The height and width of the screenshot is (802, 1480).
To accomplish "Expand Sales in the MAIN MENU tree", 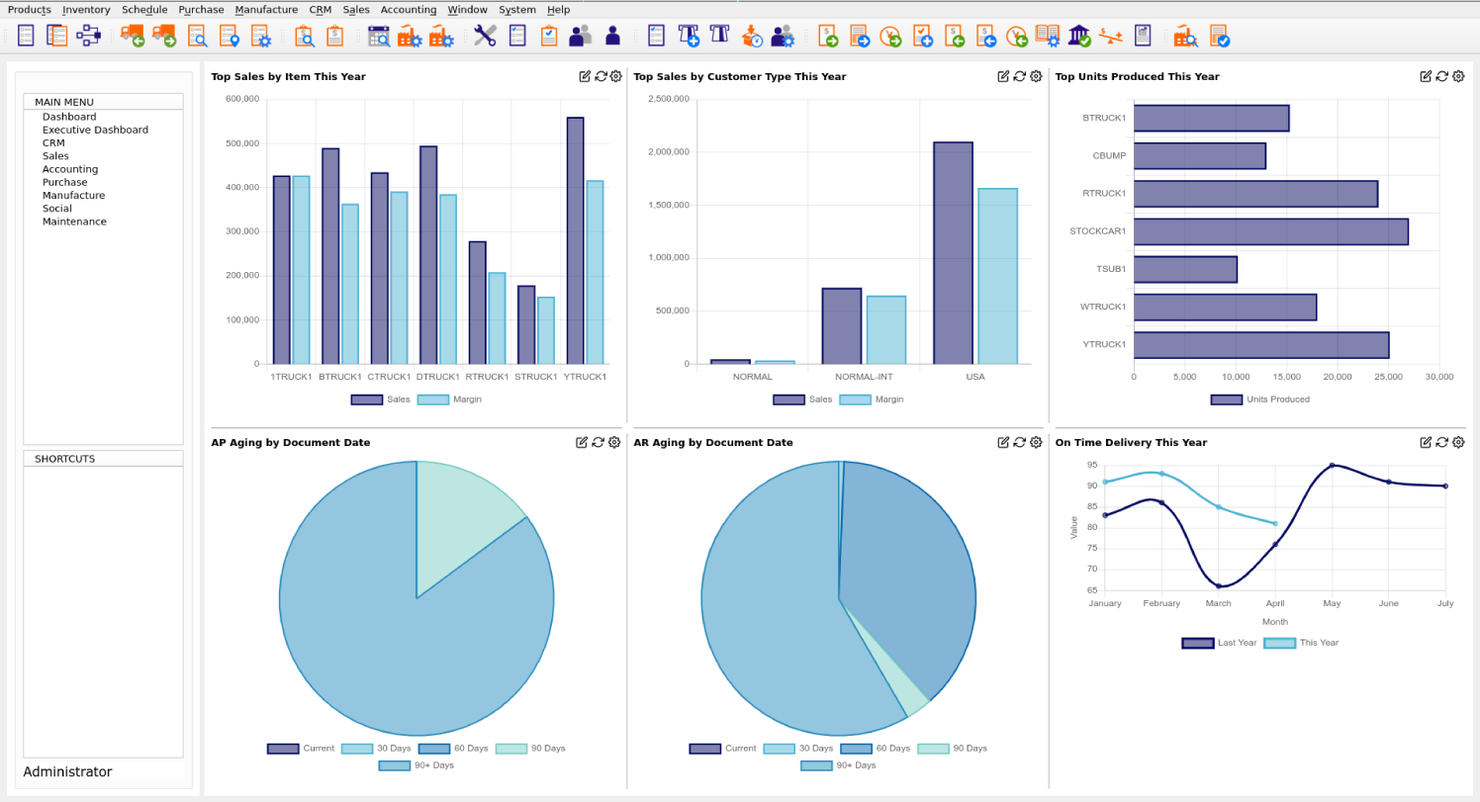I will click(x=54, y=155).
